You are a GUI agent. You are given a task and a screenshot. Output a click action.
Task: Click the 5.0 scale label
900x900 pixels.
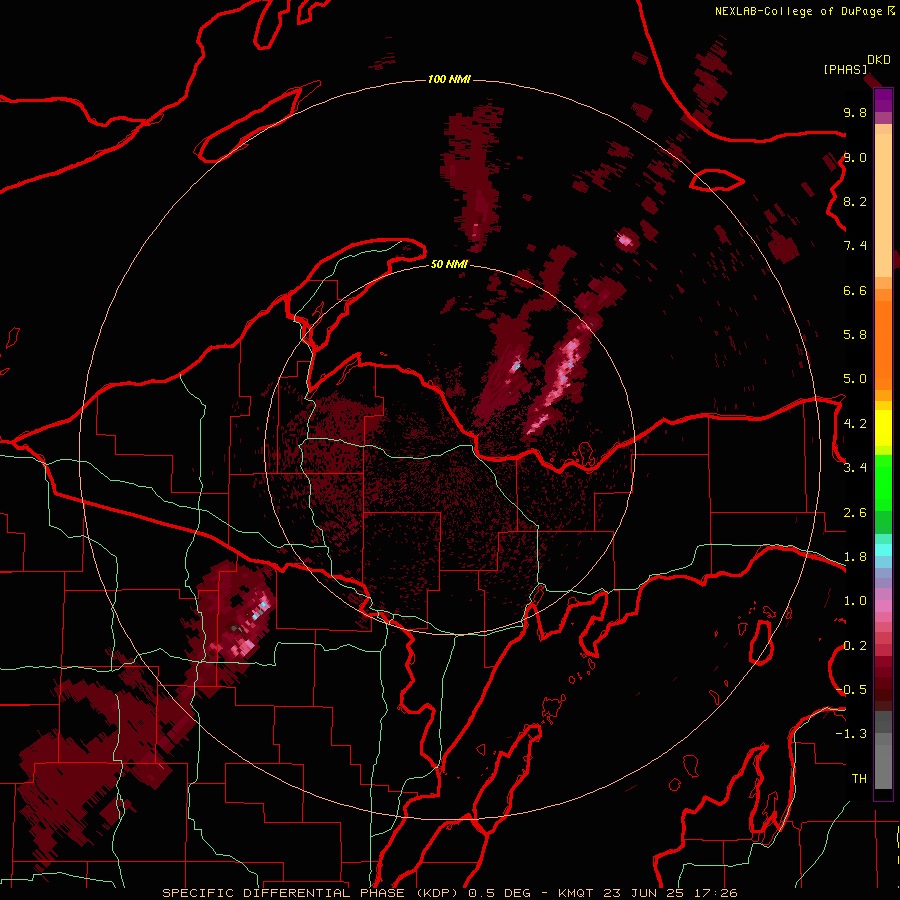pyautogui.click(x=855, y=379)
